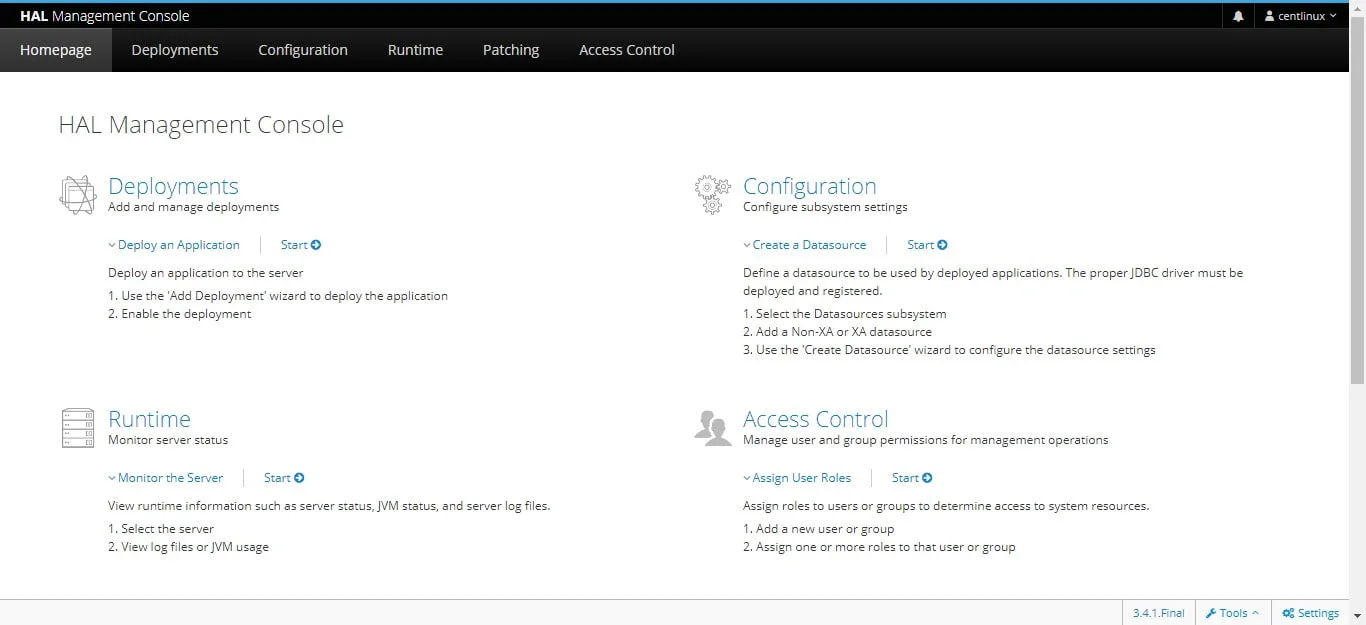Switch to the Homepage tab
Screen dimensions: 1366x625
[56, 50]
